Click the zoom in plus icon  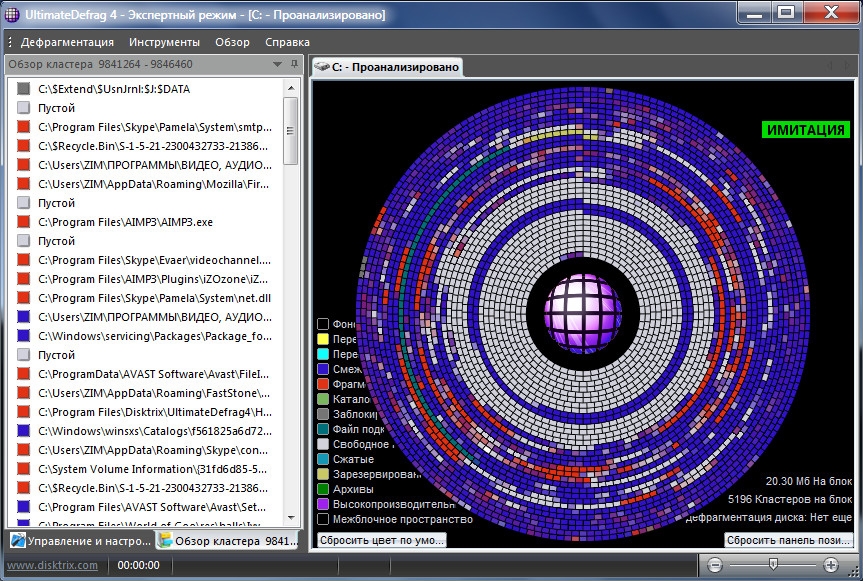coord(829,565)
